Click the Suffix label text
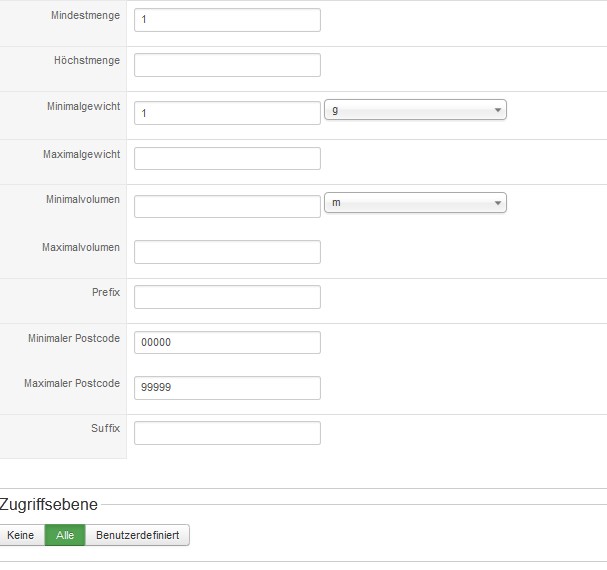The height and width of the screenshot is (570, 607). tap(105, 428)
